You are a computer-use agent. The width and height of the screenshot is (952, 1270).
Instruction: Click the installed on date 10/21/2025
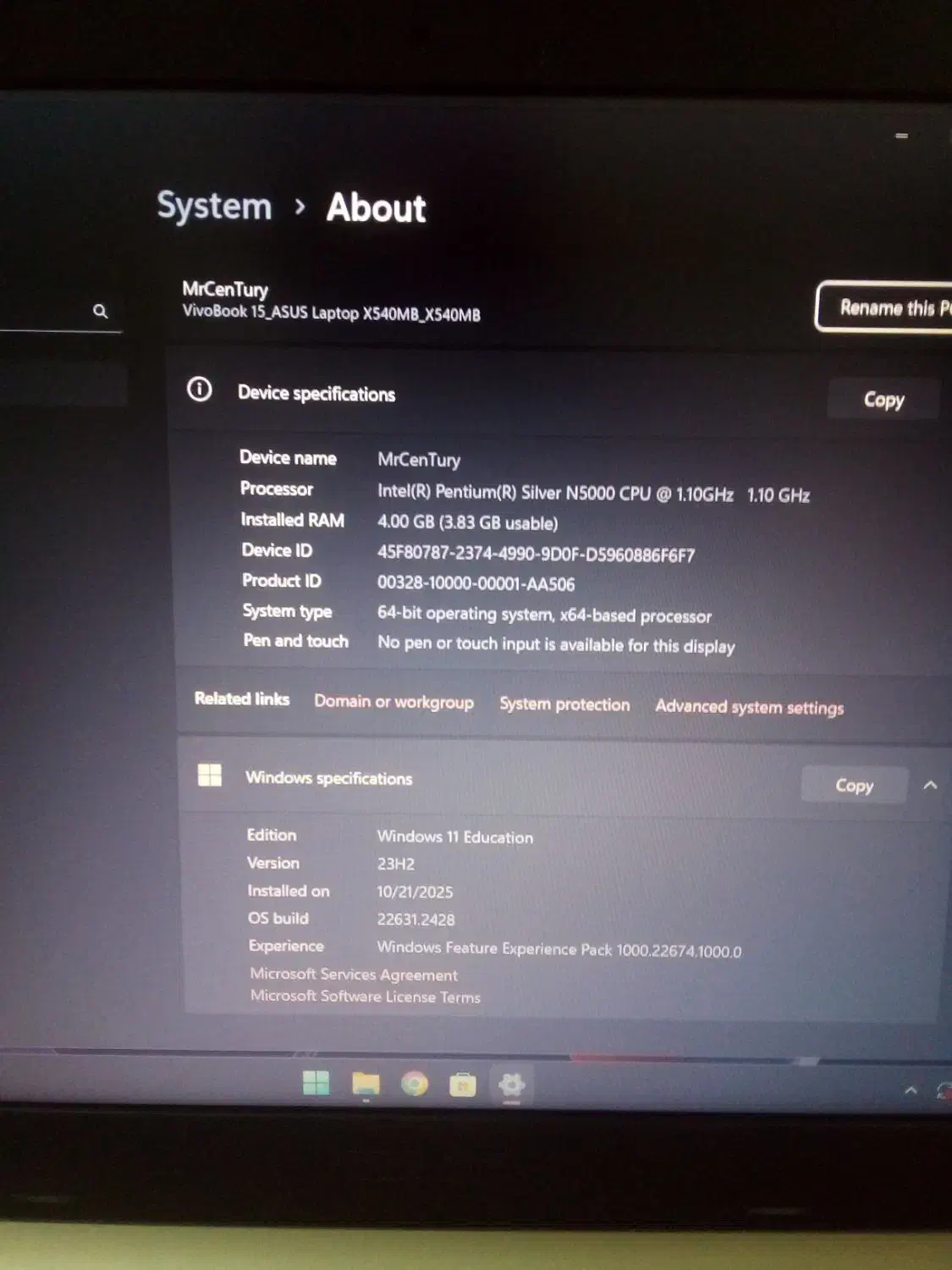pyautogui.click(x=415, y=892)
